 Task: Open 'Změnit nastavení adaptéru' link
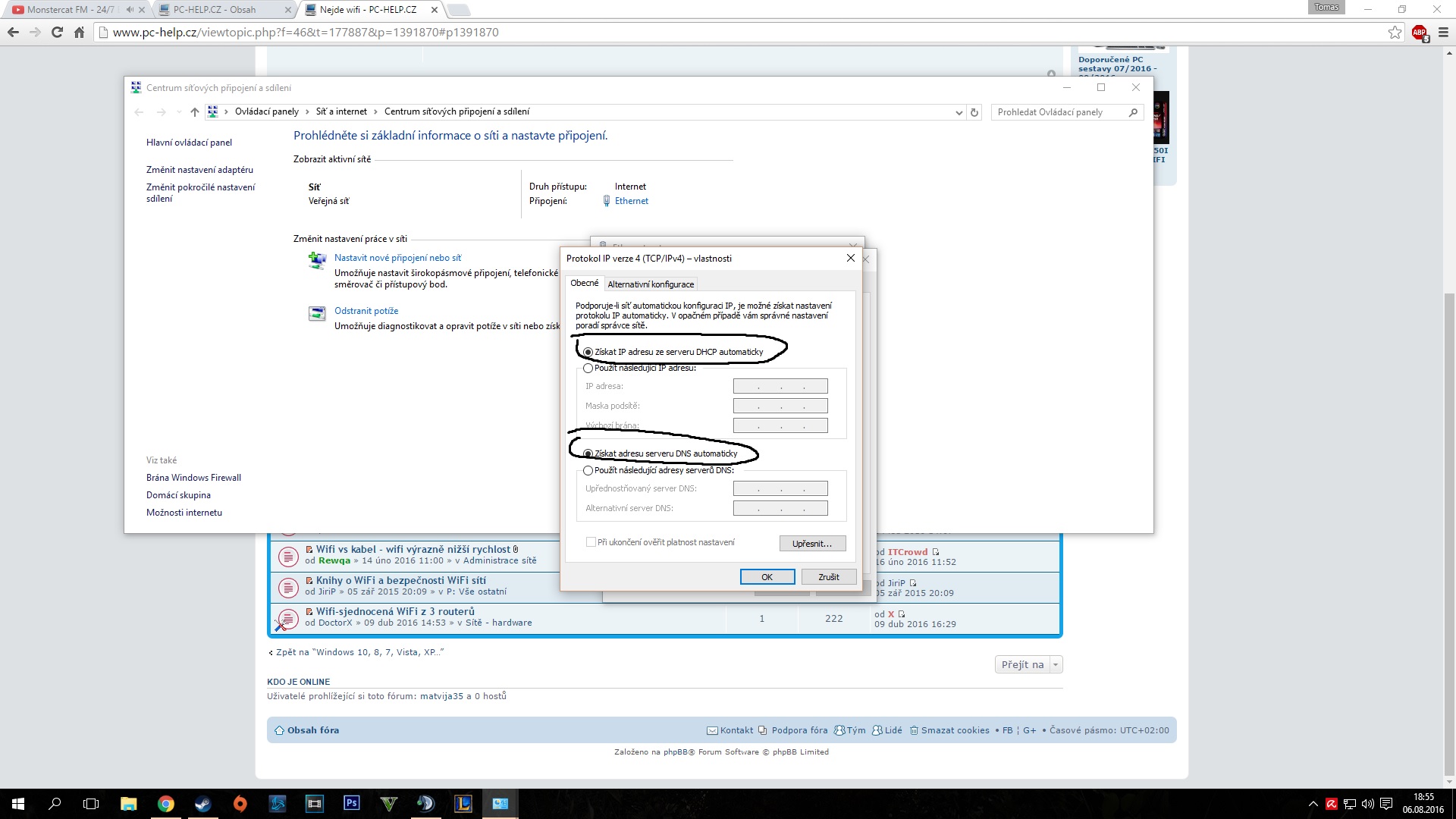pos(199,170)
